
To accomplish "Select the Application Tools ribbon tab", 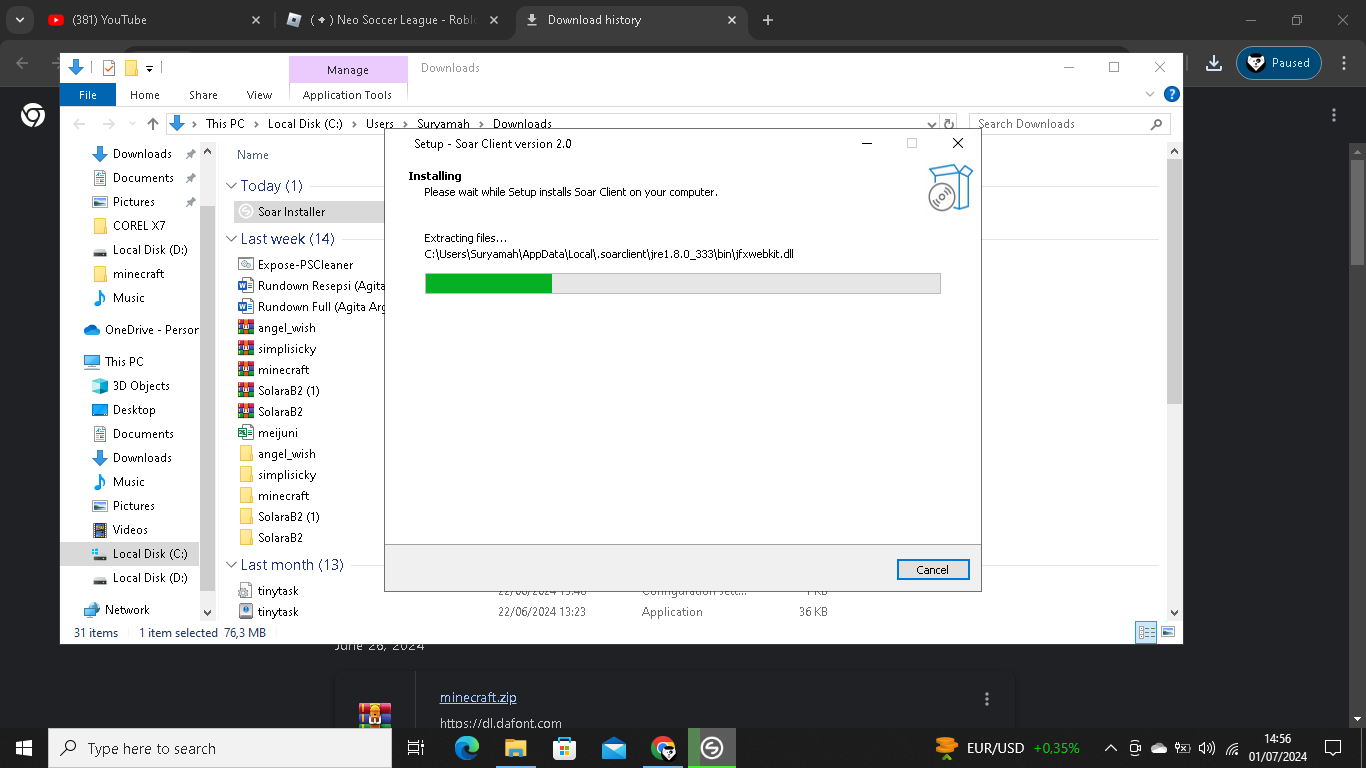I will 347,95.
